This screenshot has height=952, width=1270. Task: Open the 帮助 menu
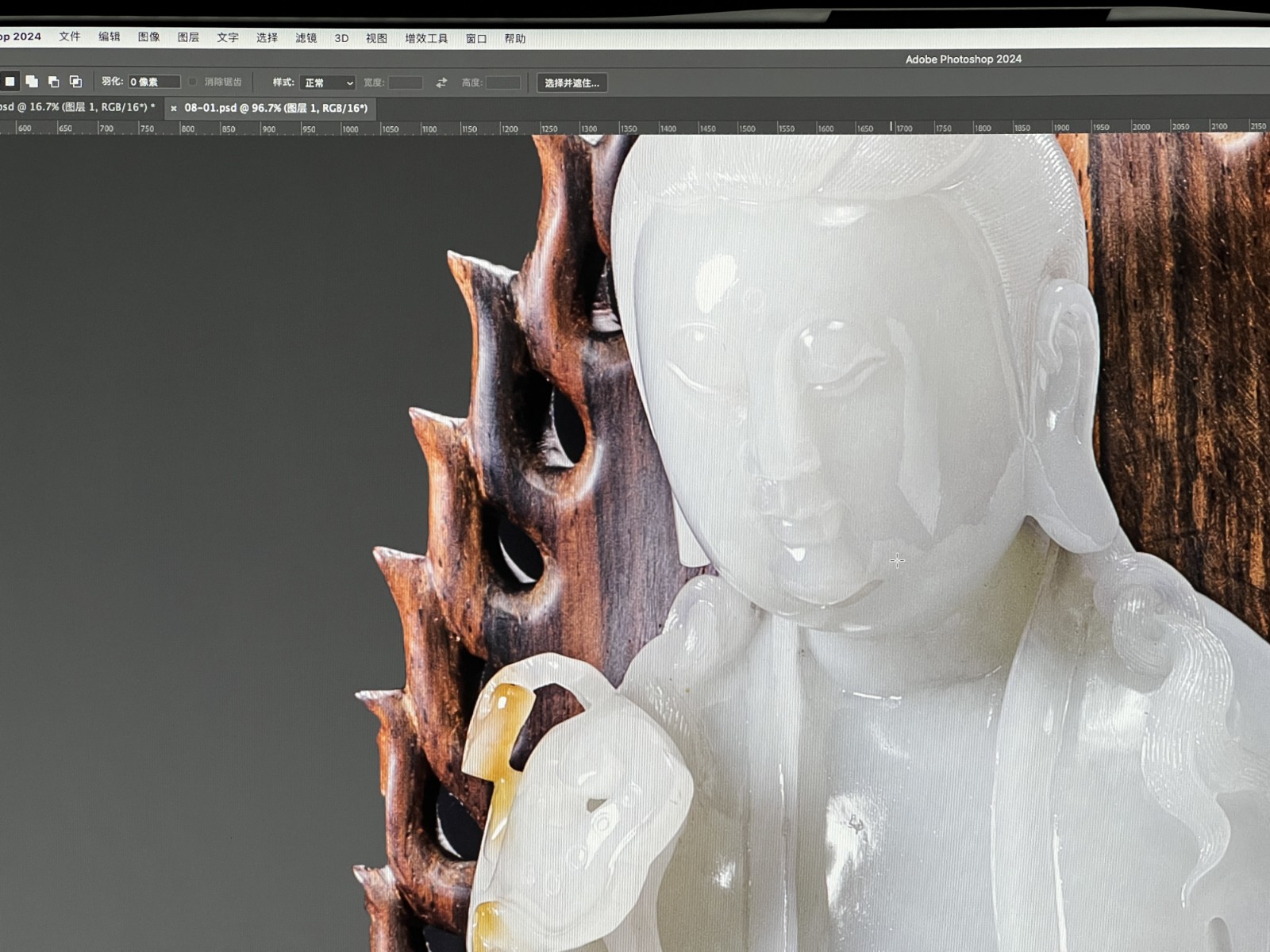(515, 39)
